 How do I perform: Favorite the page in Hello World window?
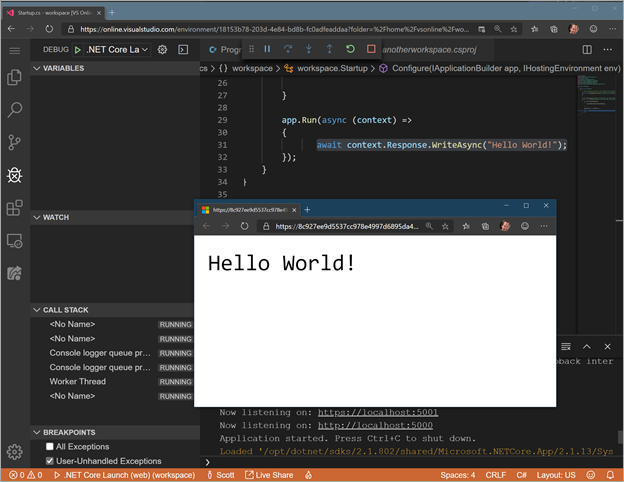[445, 226]
